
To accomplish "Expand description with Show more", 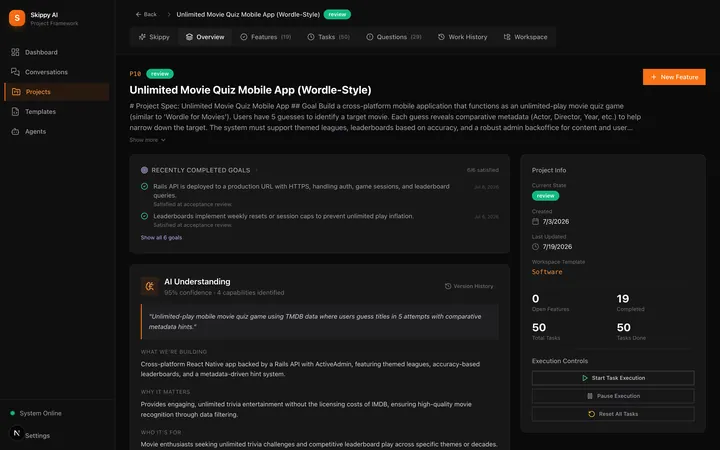I will 147,140.
